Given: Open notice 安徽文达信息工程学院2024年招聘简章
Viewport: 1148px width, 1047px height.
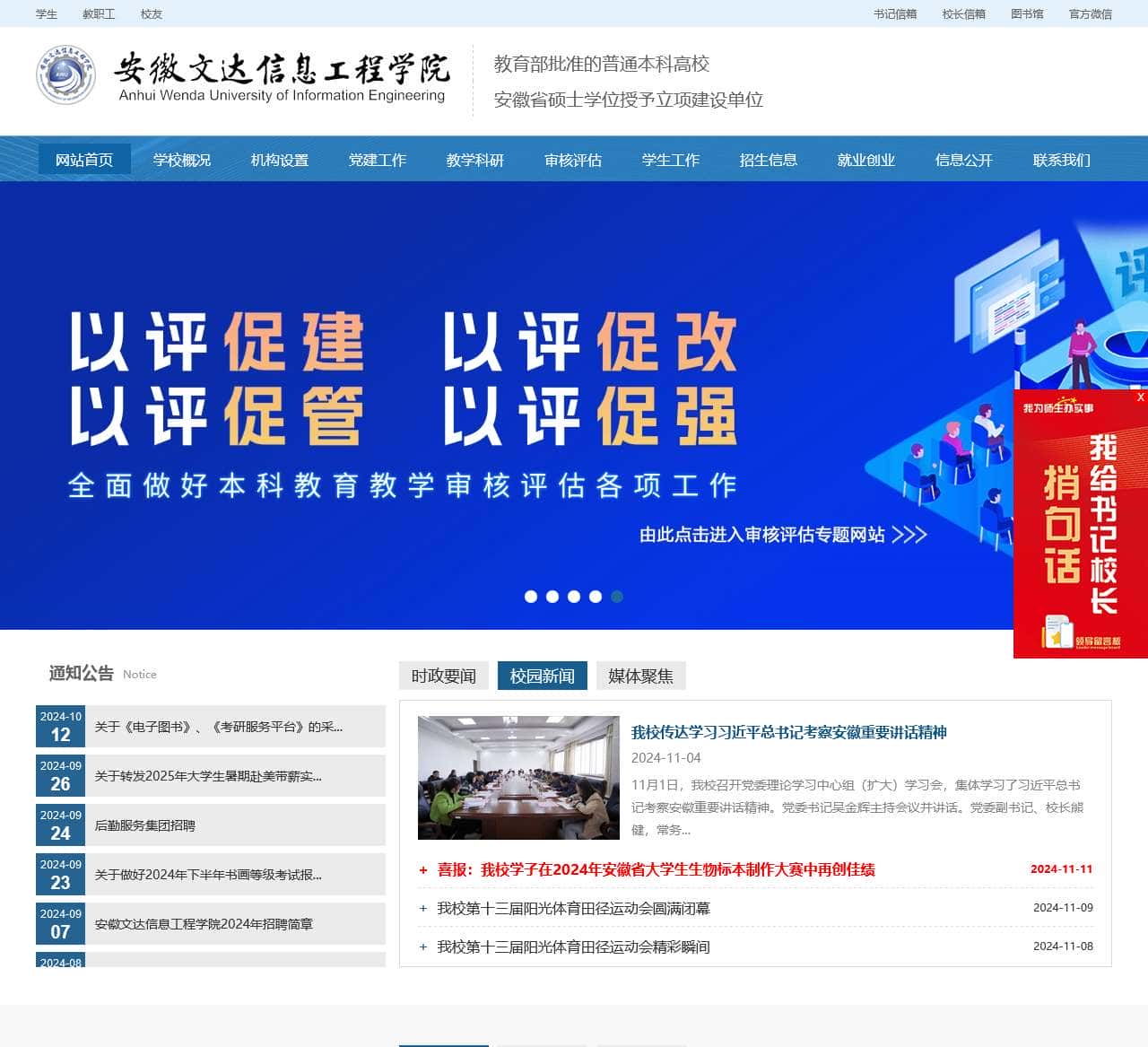Looking at the screenshot, I should (204, 924).
